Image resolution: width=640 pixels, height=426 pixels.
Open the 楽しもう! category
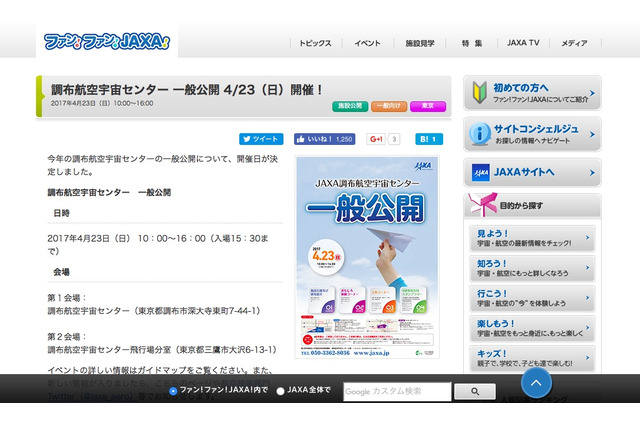[x=532, y=328]
